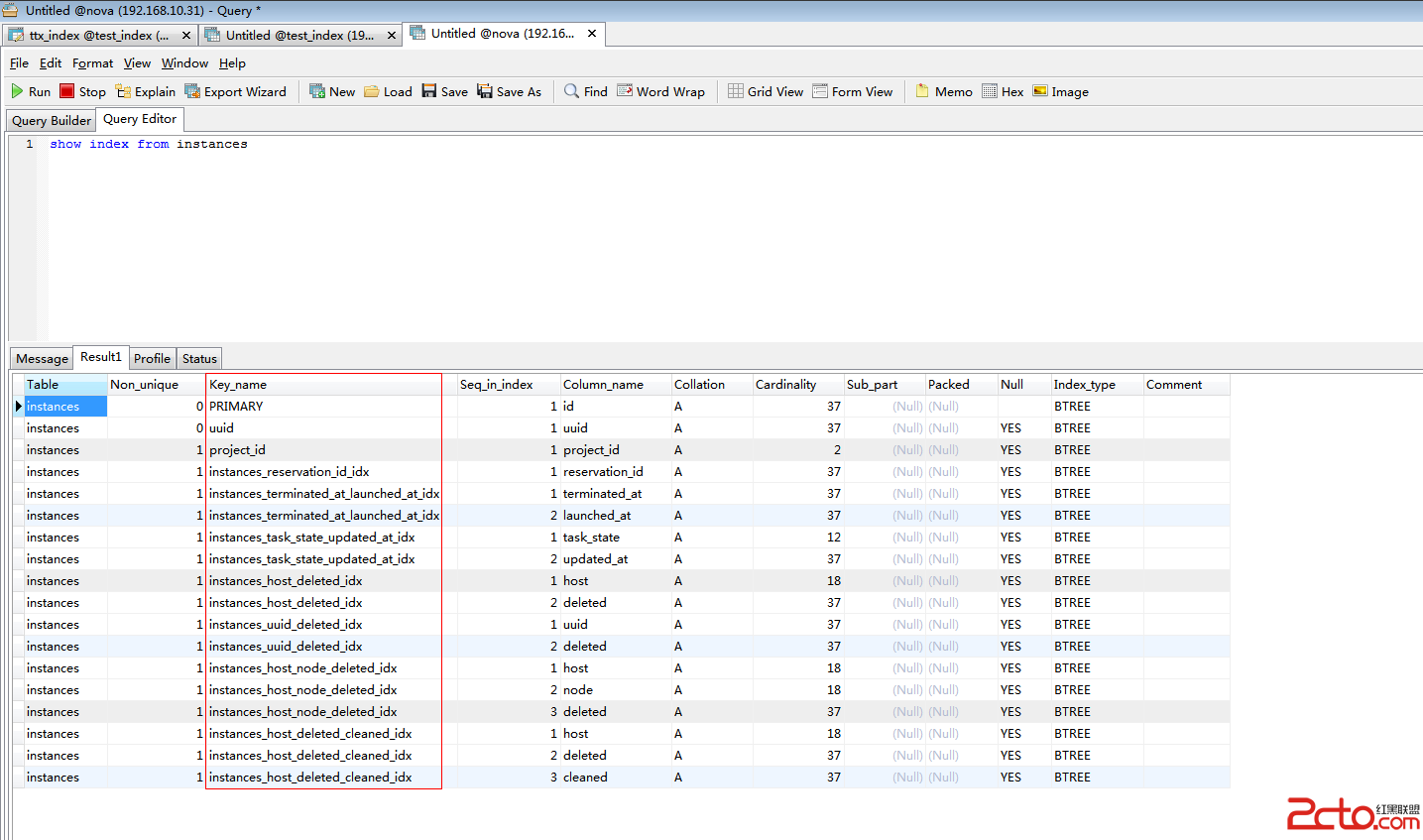Screen dimensions: 1423x840
Task: Open the Memo viewer
Action: [x=943, y=91]
